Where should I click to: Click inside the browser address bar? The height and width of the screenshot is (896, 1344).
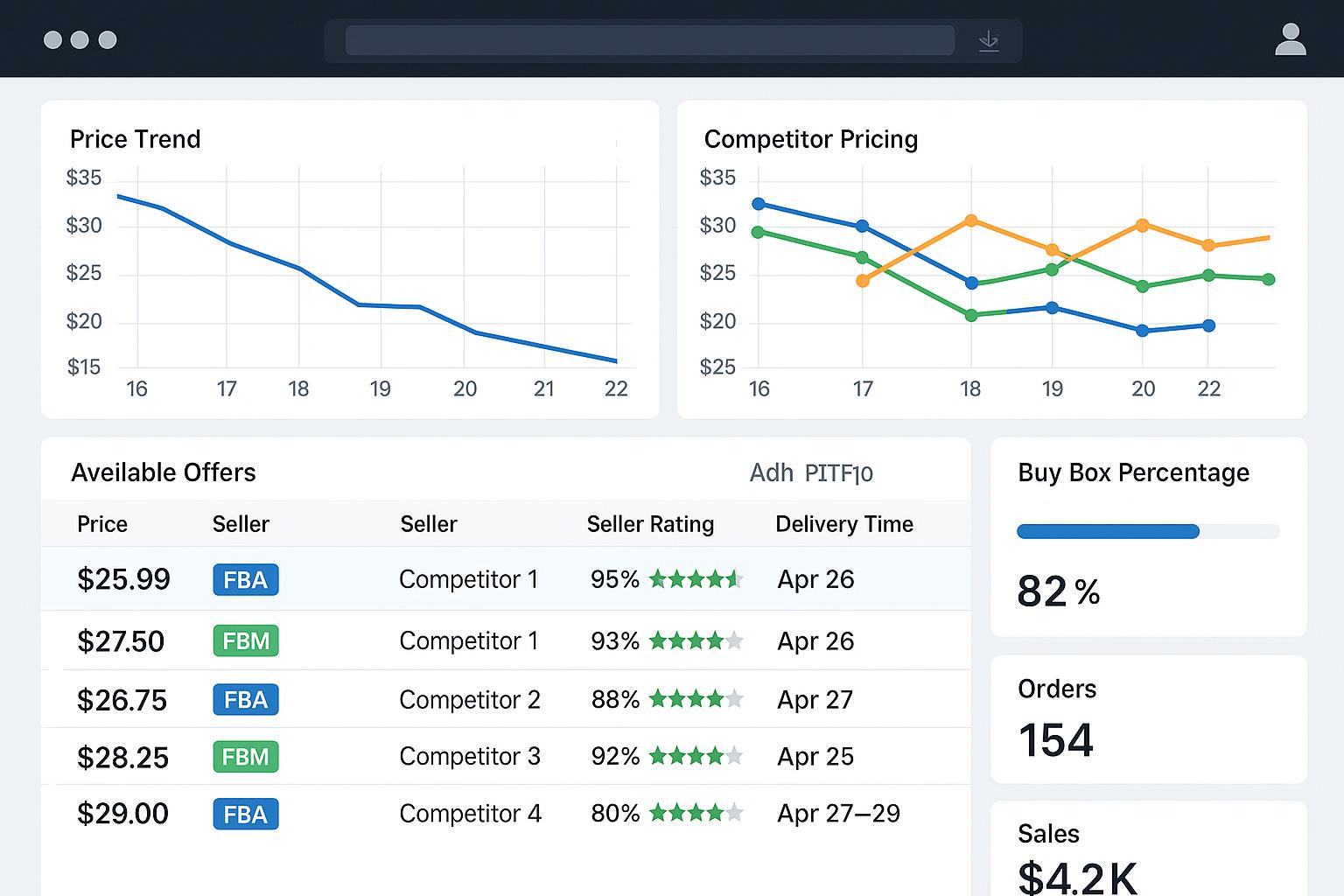pyautogui.click(x=649, y=39)
